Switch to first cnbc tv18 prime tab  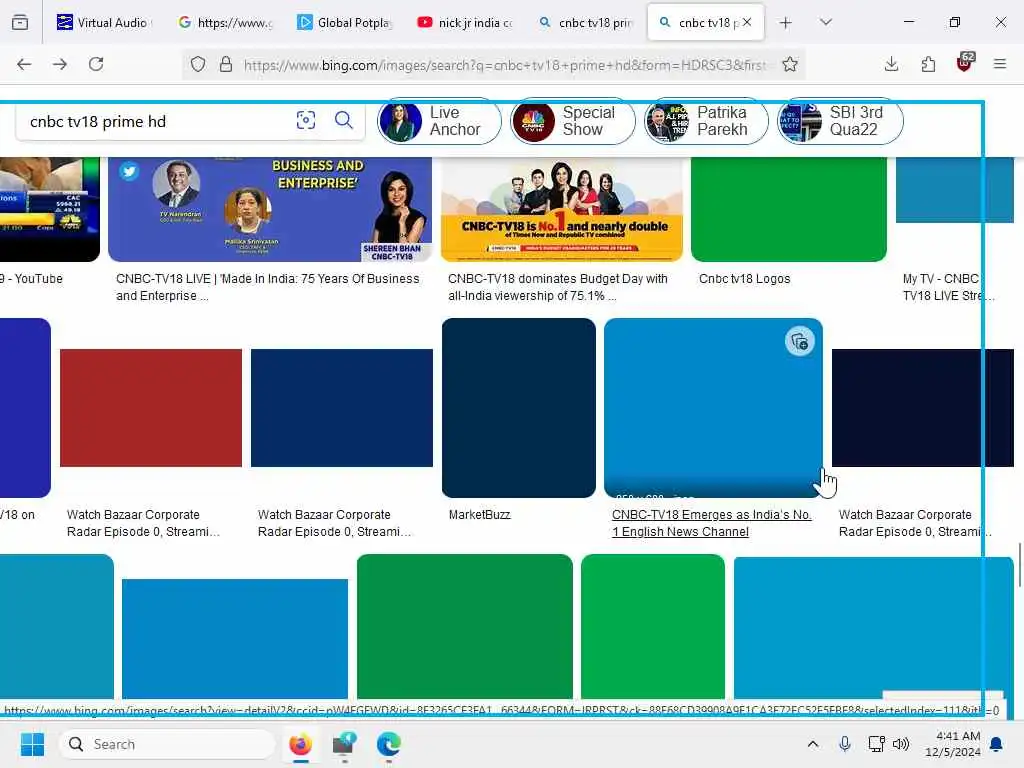586,22
